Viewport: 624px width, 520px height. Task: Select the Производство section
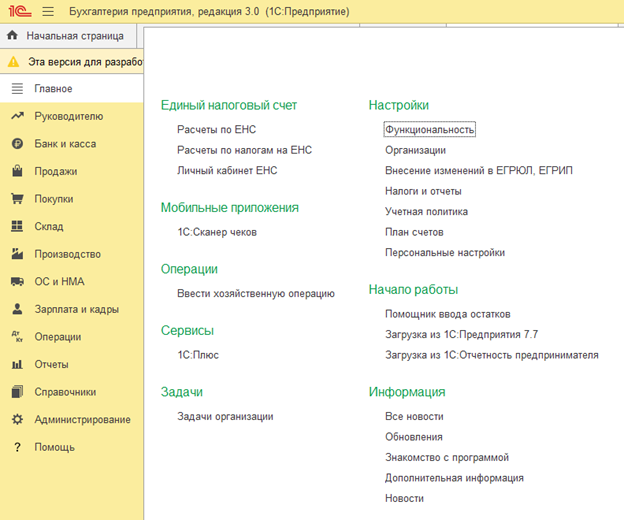click(72, 254)
